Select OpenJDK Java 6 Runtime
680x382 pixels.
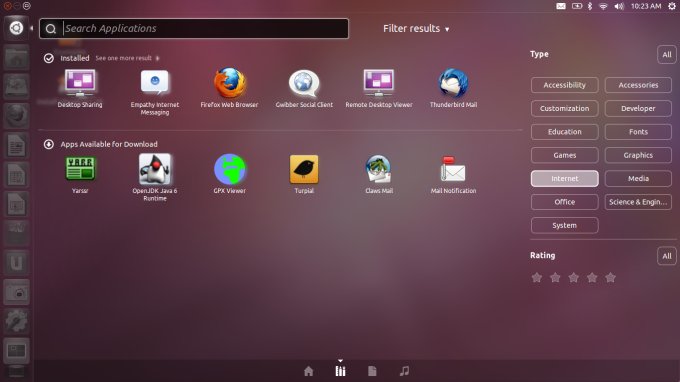[155, 177]
